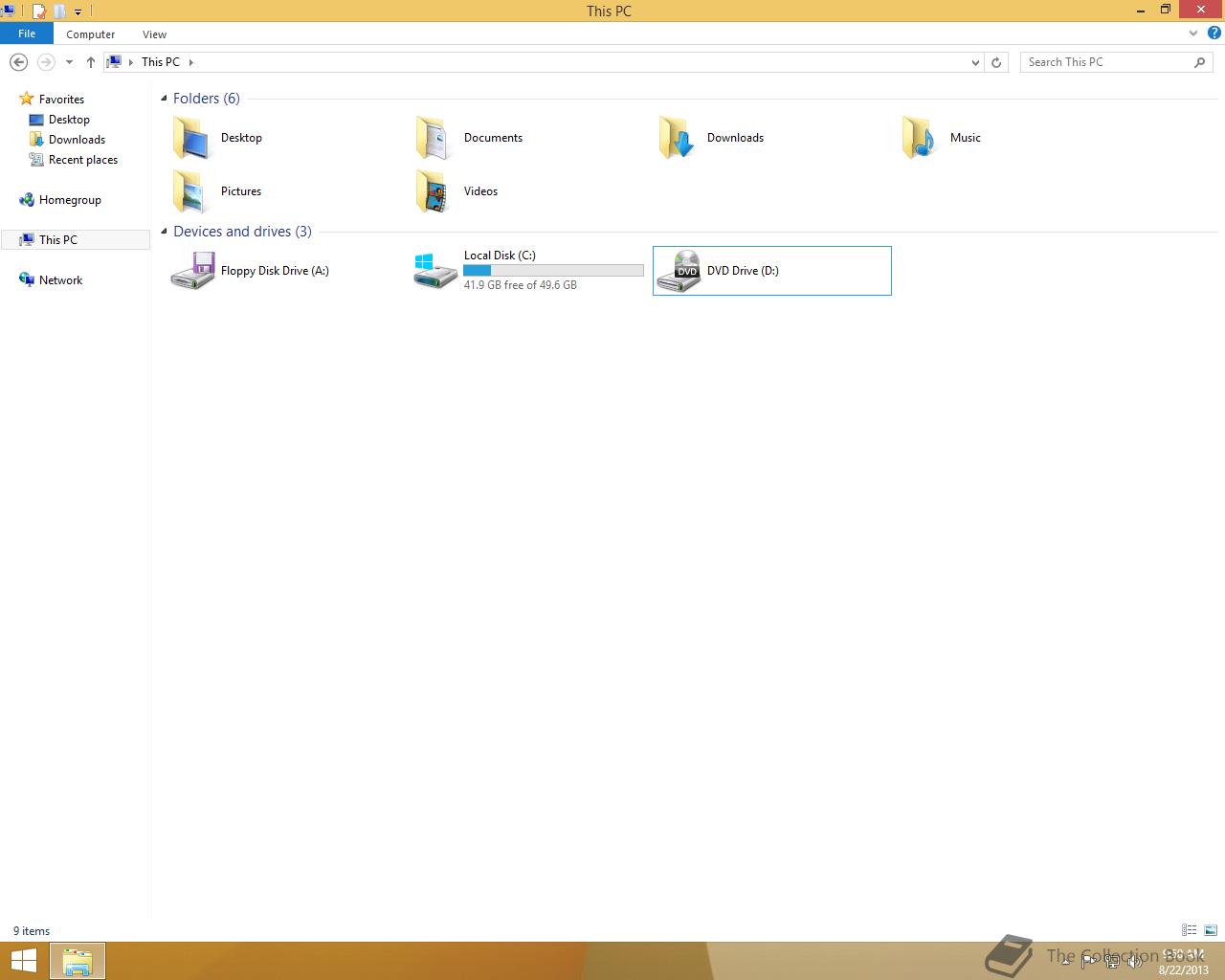Screen dimensions: 1225x980
Task: Select Local Disk (C:) drive
Action: pos(529,271)
